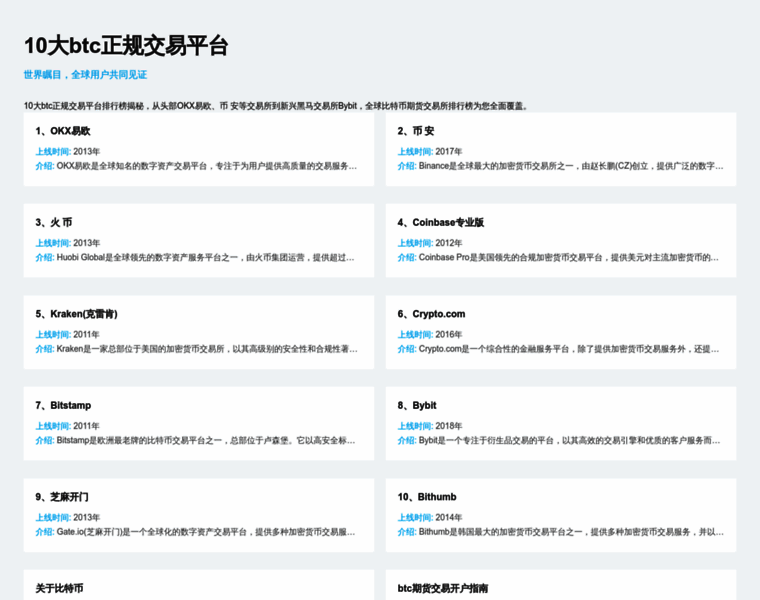This screenshot has width=760, height=600.
Task: Click the page title 10大btc正规交易平台
Action: point(126,46)
